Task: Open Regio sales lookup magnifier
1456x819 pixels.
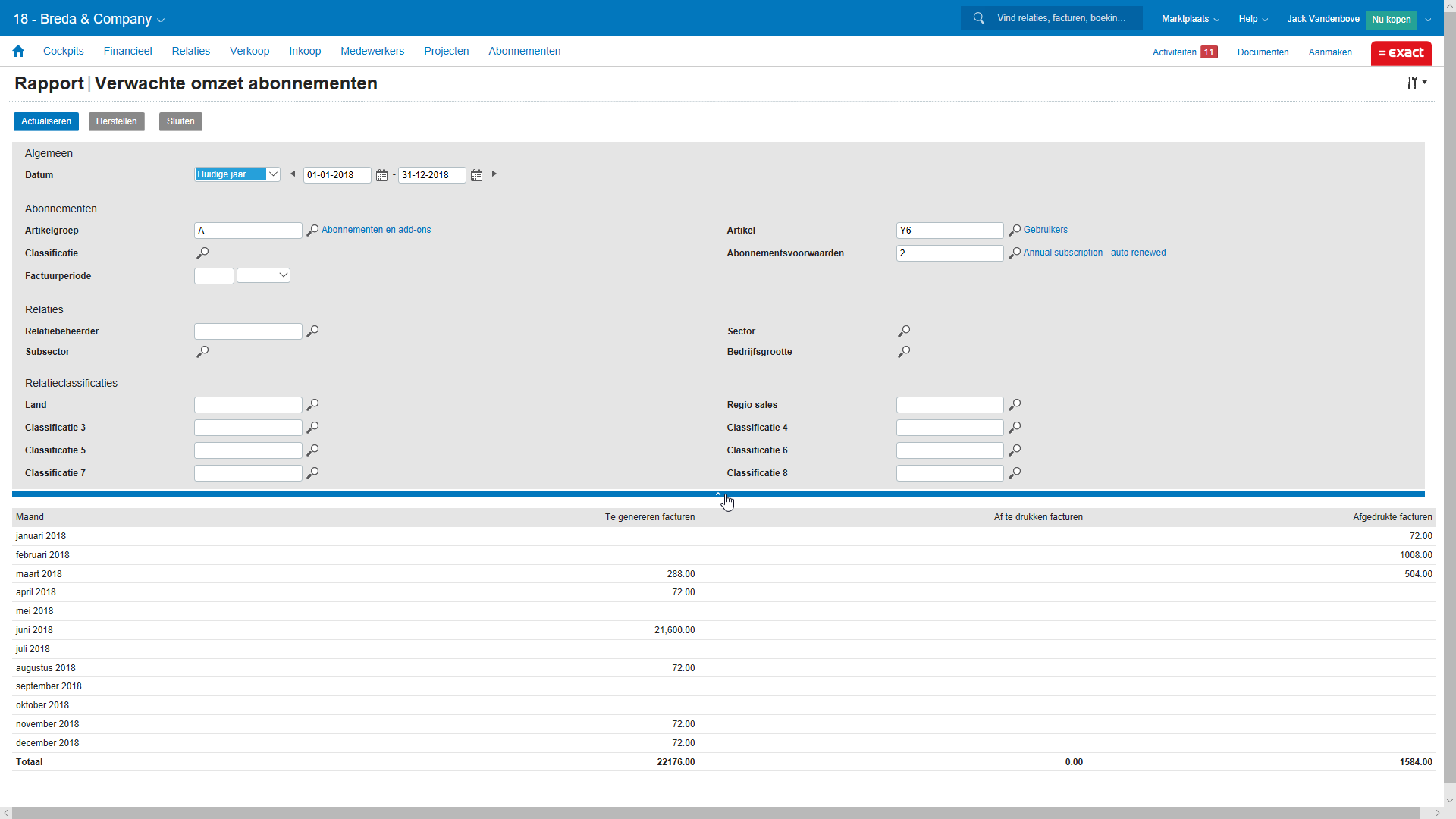Action: pyautogui.click(x=1015, y=405)
